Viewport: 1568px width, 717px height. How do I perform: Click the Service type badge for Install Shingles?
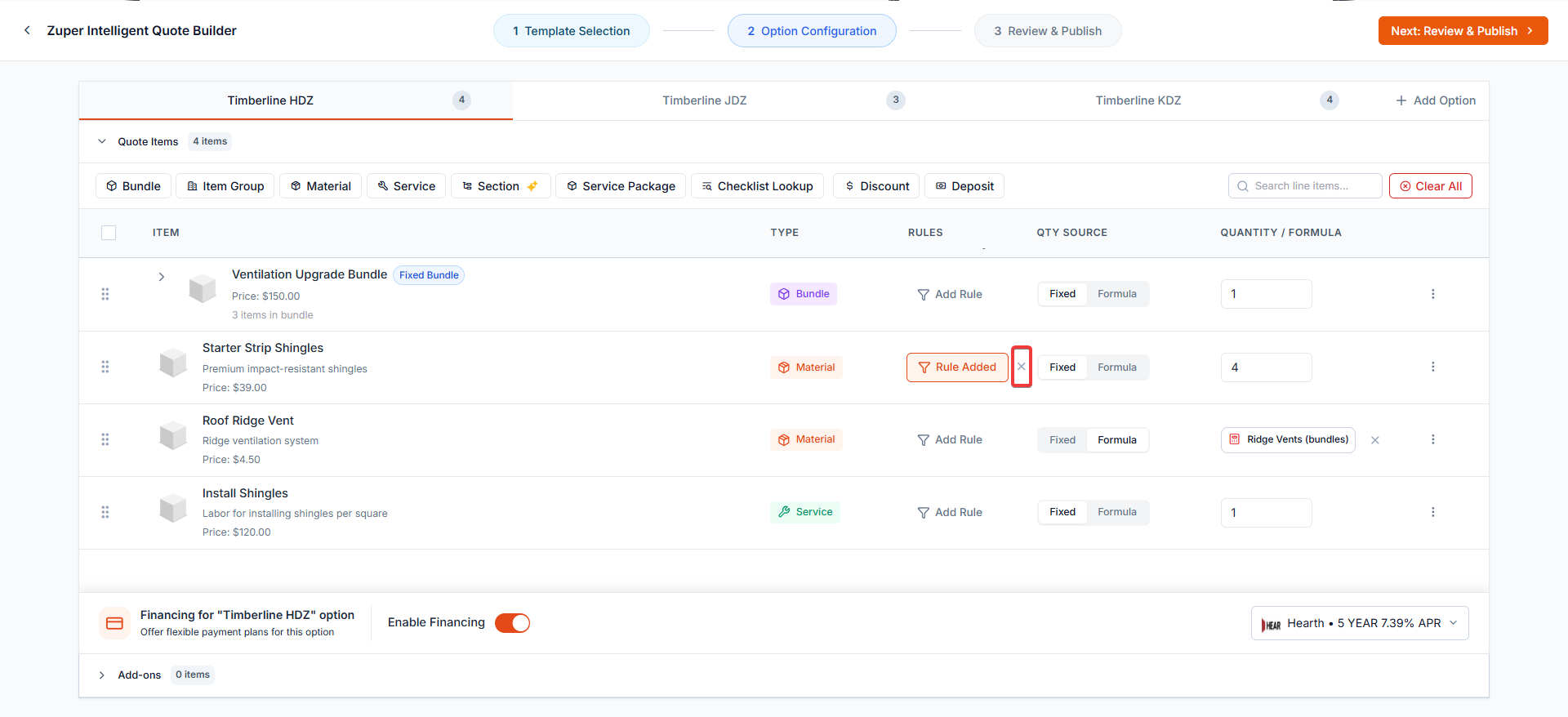(x=805, y=512)
